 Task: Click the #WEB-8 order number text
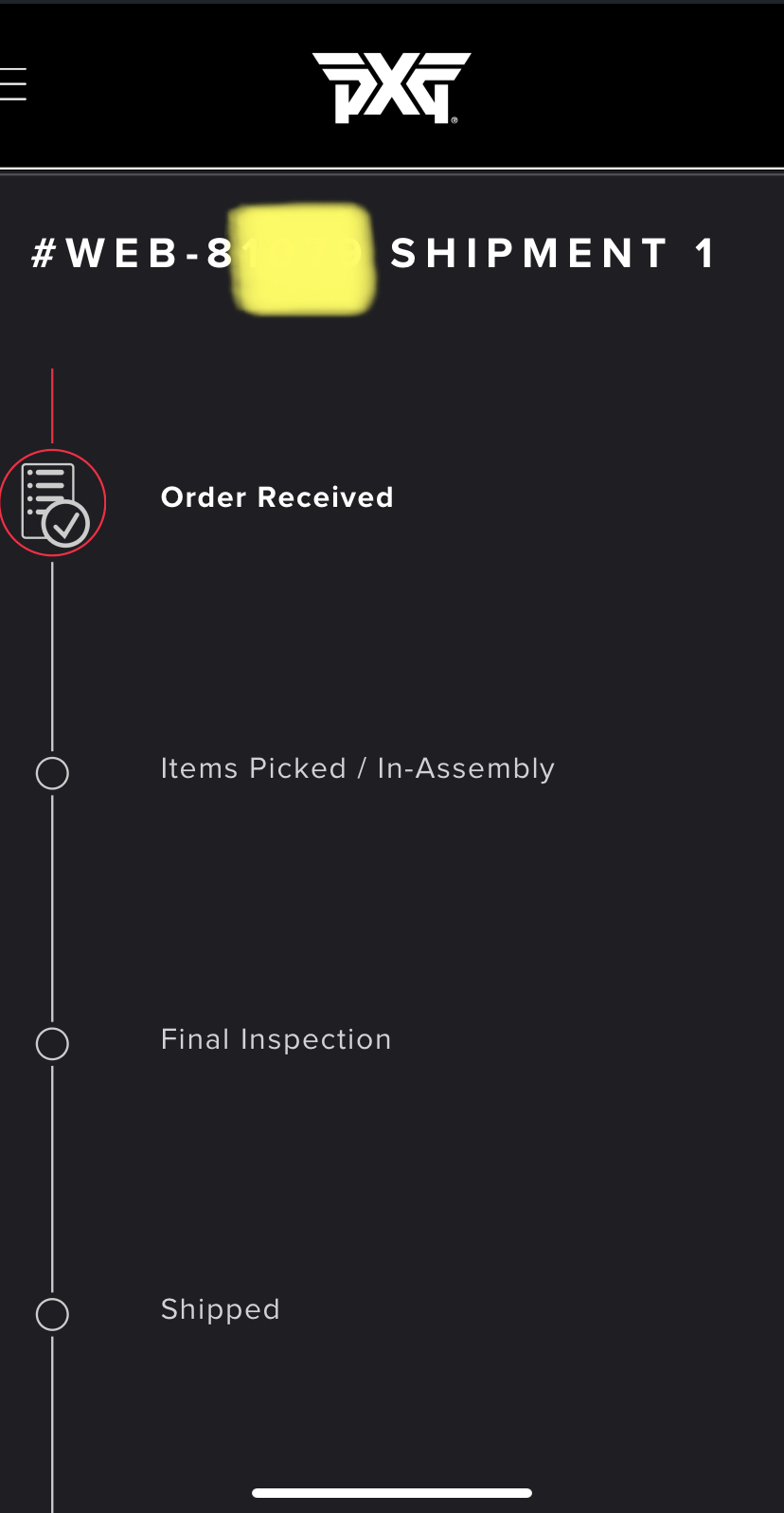point(131,254)
